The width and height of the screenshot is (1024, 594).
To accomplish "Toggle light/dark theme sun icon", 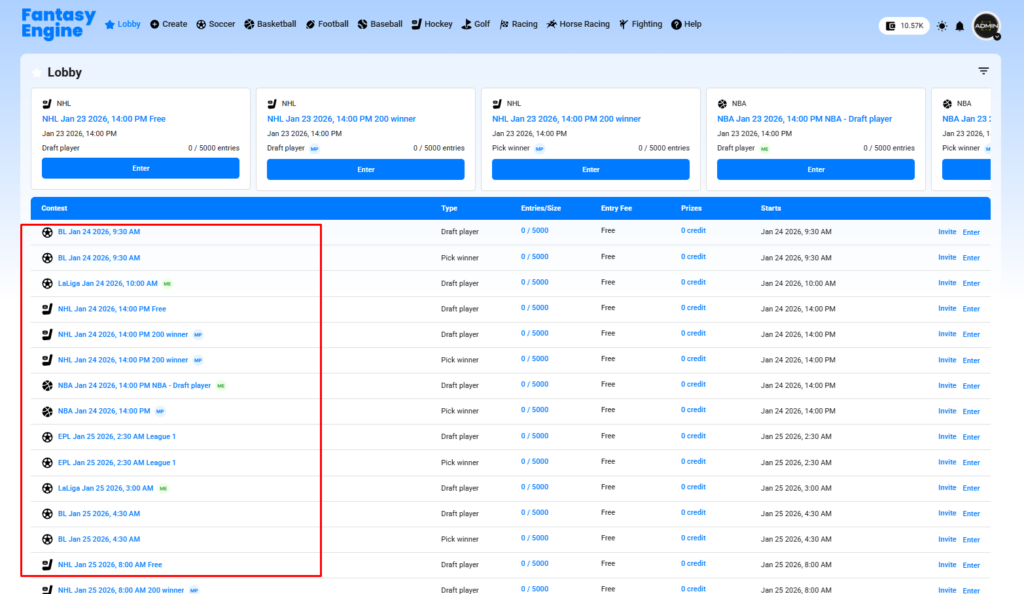I will pos(941,25).
